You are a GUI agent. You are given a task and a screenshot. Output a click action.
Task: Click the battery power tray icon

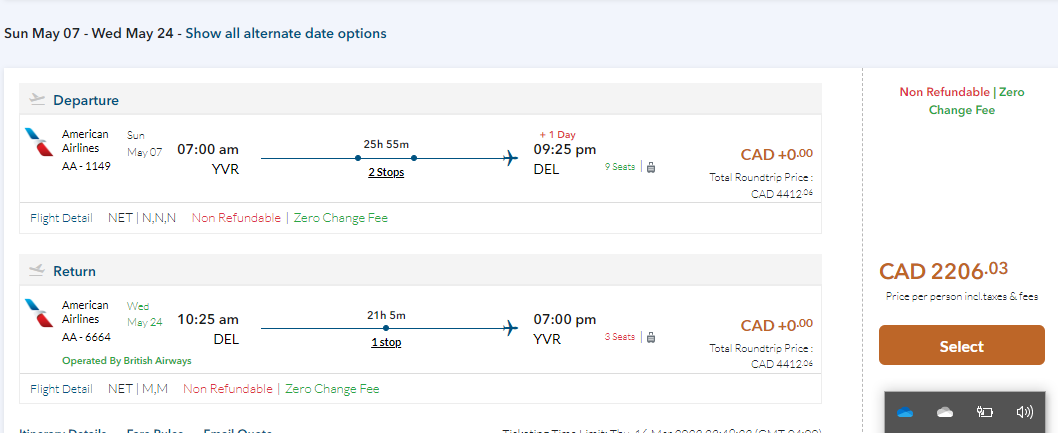(984, 412)
